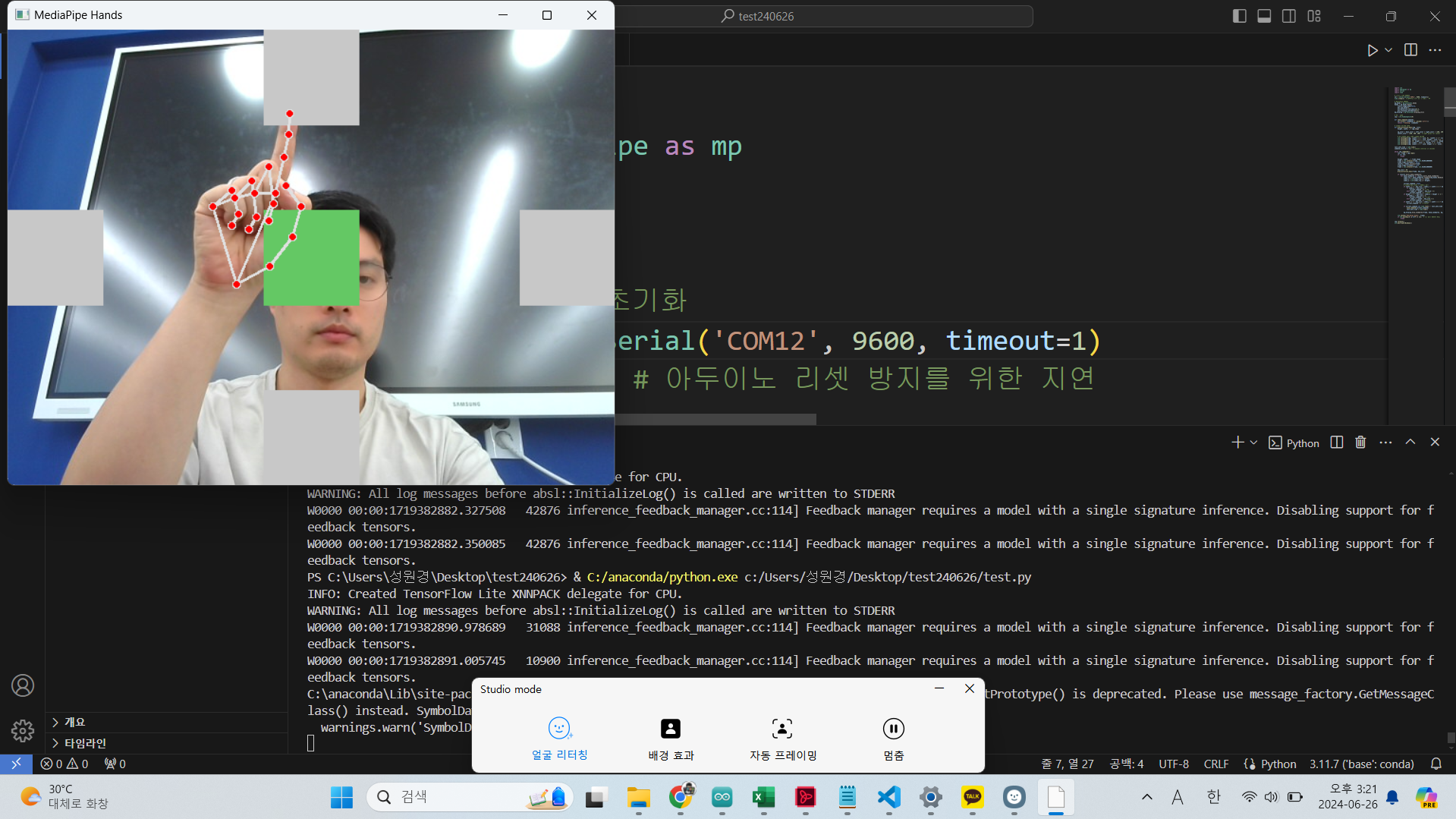Open the Windows Start menu

(x=341, y=797)
